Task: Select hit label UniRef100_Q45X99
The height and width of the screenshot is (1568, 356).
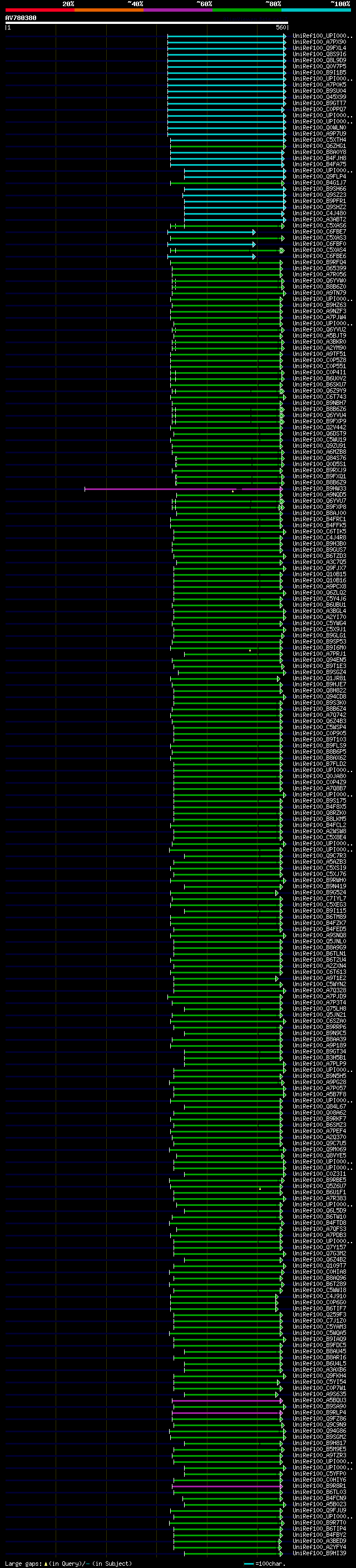Action: click(x=319, y=97)
